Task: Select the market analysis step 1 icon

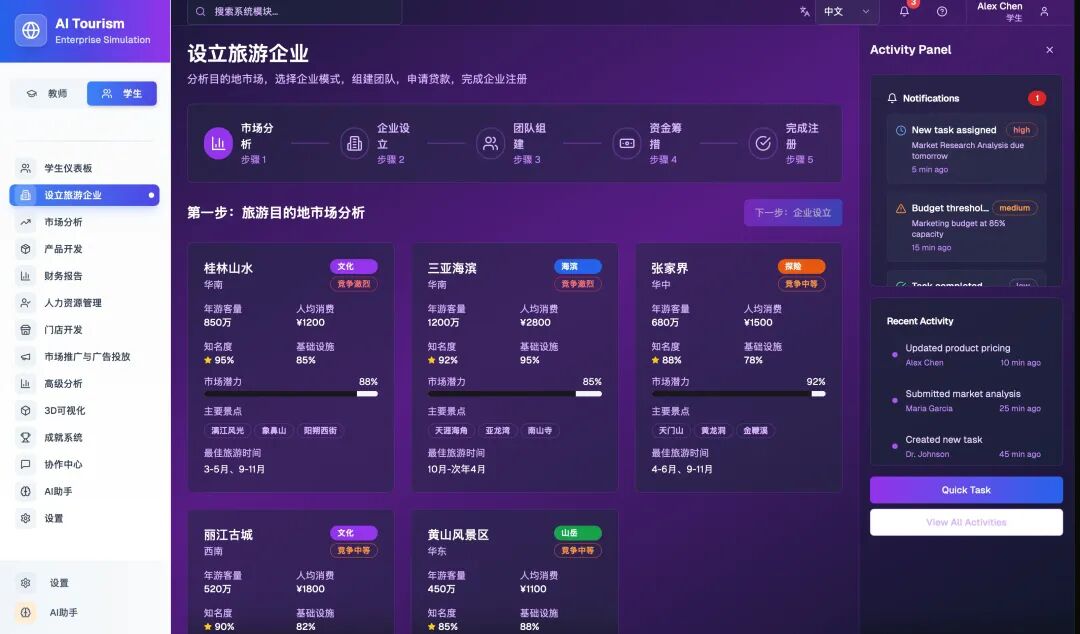Action: click(x=218, y=143)
